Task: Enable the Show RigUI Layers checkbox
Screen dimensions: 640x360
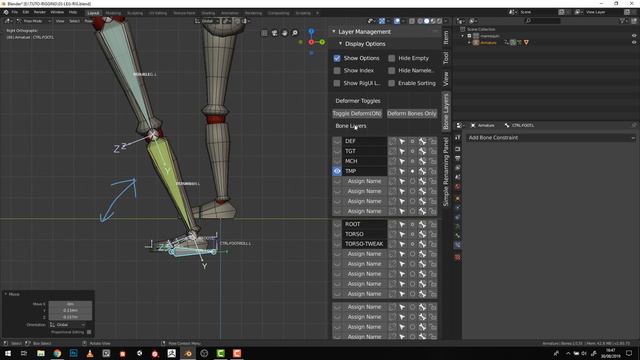Action: 337,83
